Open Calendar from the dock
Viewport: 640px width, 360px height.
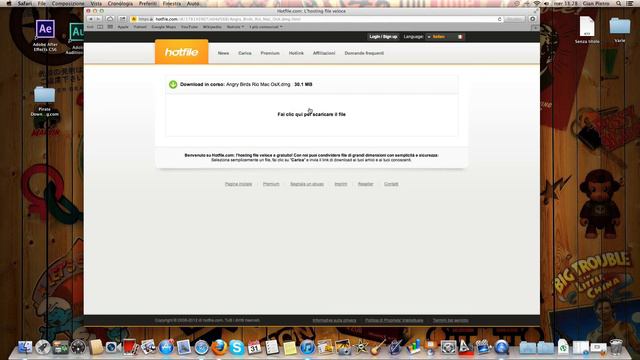(255, 347)
